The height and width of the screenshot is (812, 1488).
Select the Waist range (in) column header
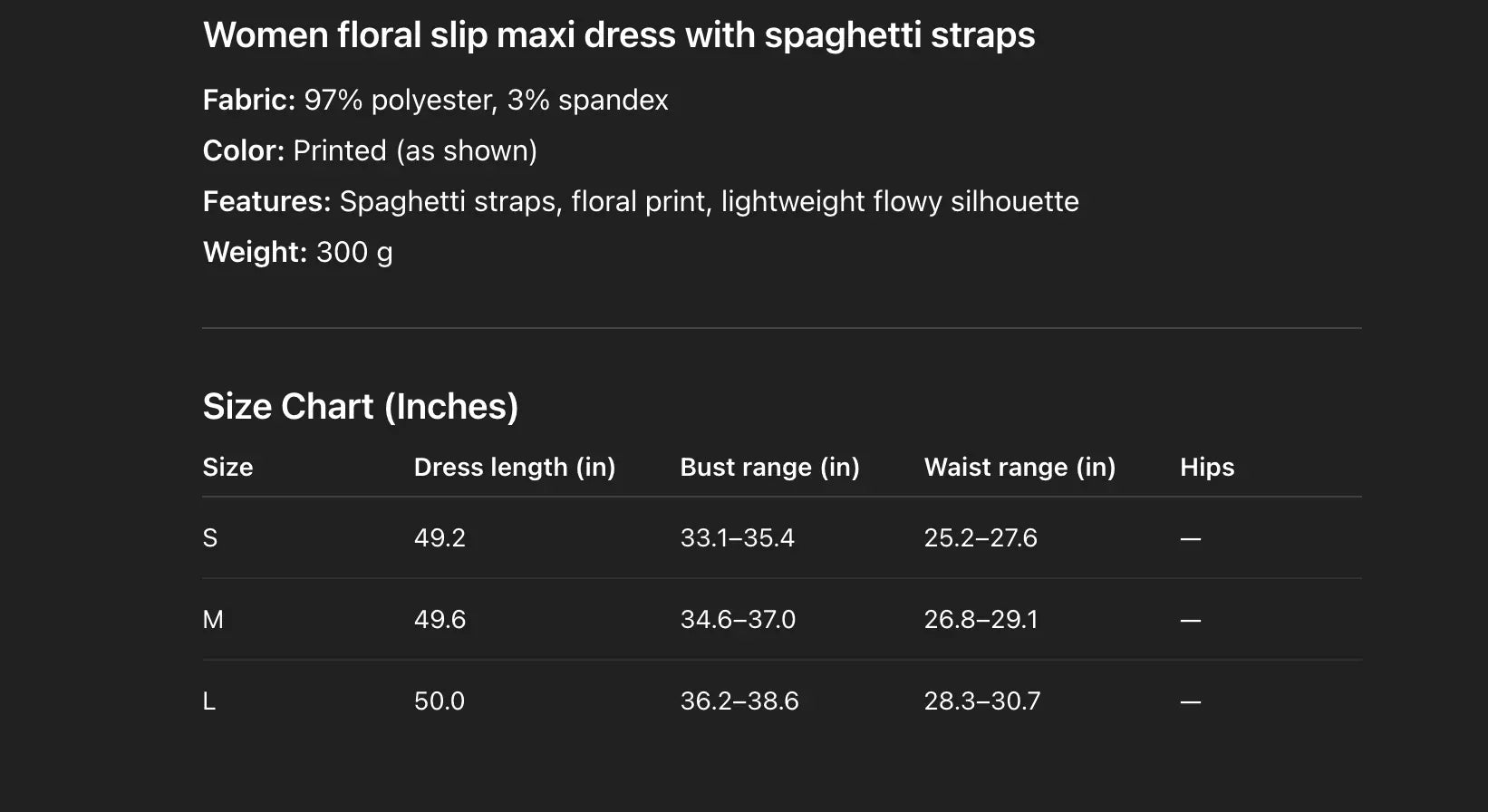coord(1019,467)
